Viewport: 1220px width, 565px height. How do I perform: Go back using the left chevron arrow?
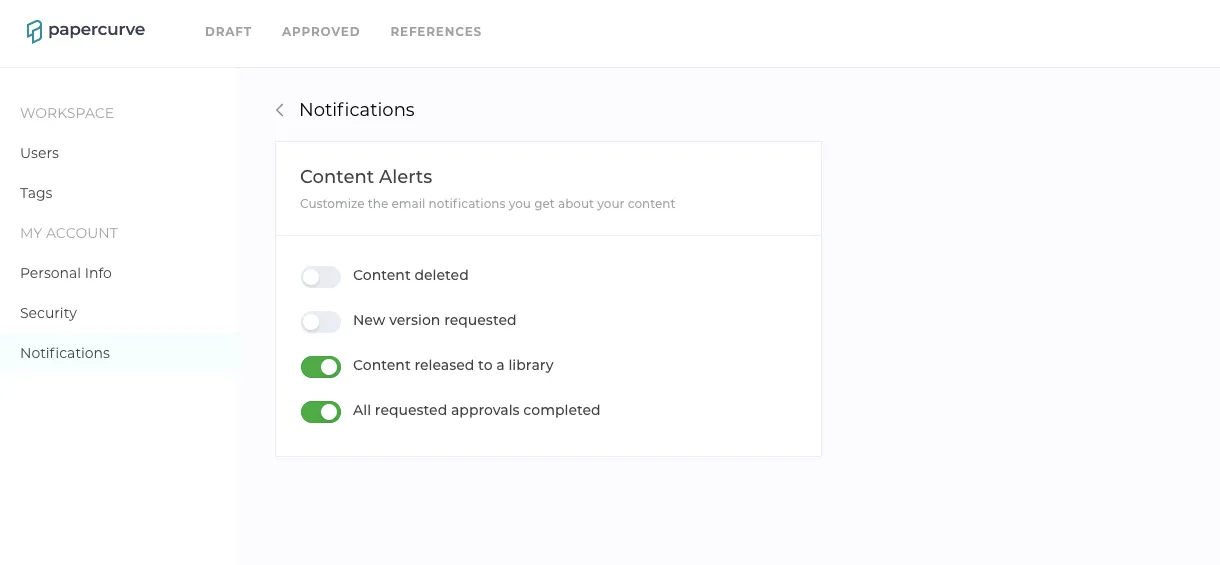coord(280,110)
